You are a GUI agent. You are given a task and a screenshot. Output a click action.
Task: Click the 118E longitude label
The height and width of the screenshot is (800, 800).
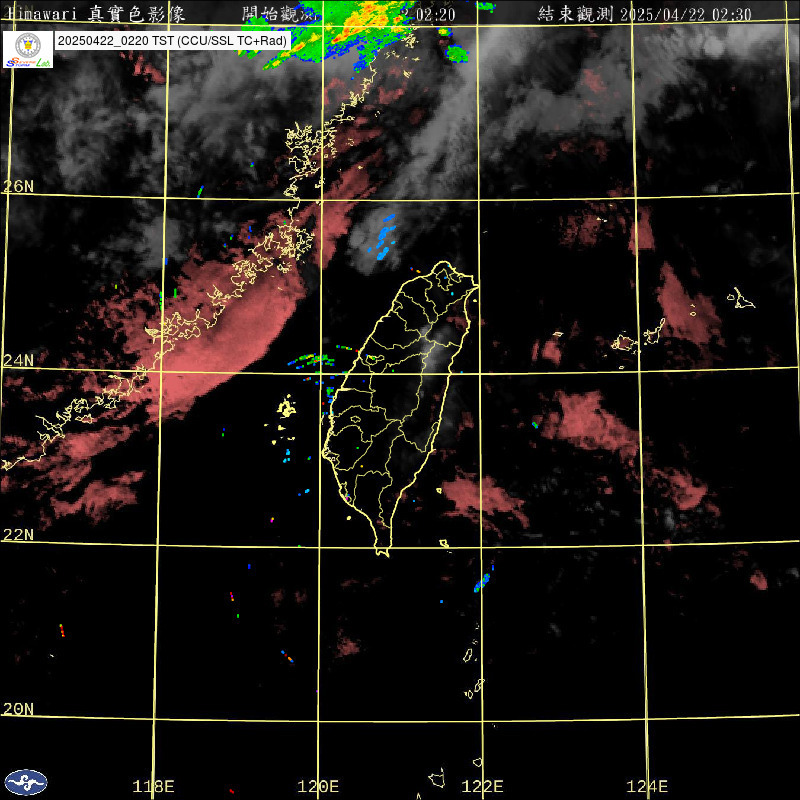(x=154, y=786)
